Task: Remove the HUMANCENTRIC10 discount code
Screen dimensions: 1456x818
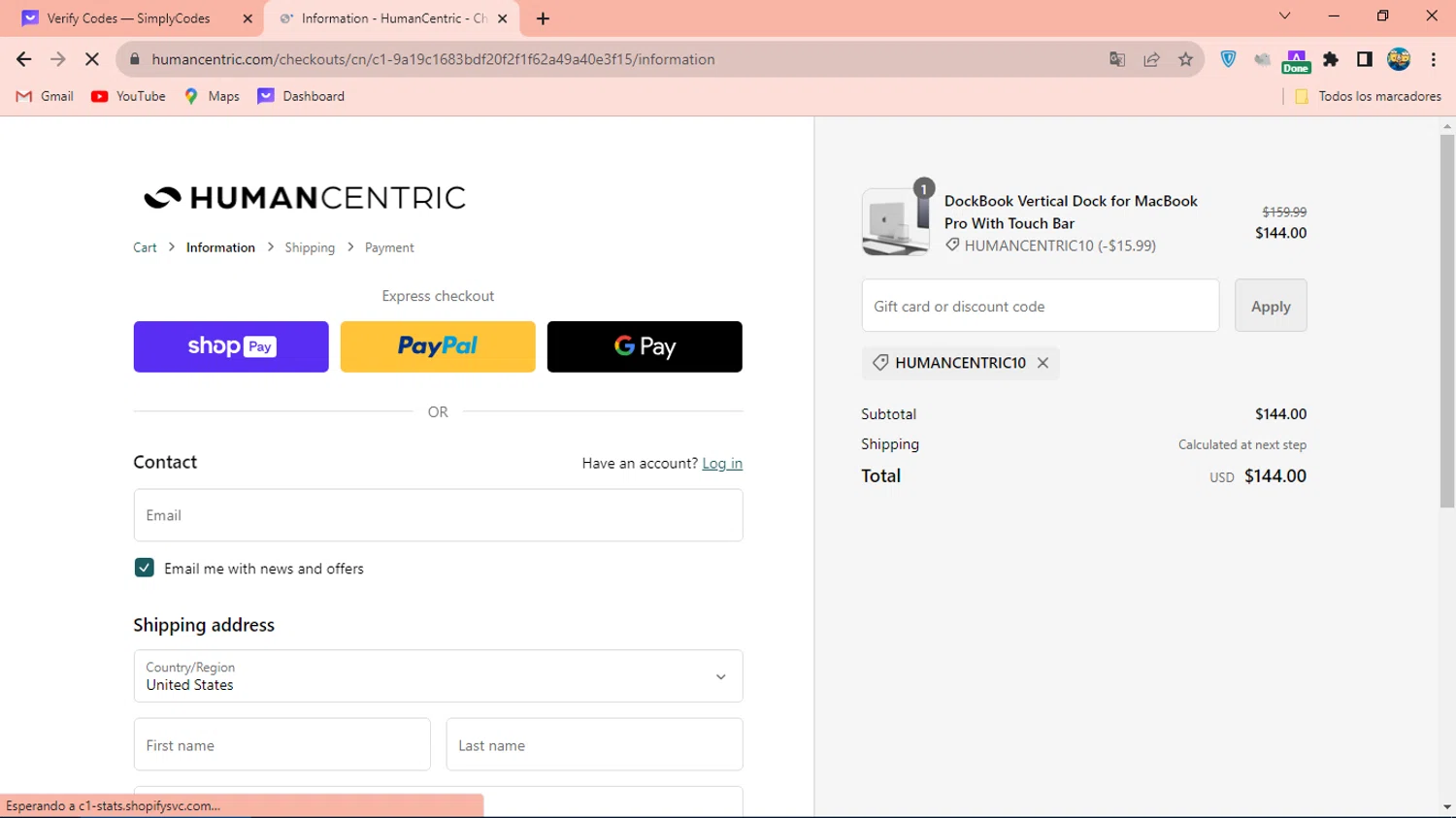Action: tap(1042, 362)
